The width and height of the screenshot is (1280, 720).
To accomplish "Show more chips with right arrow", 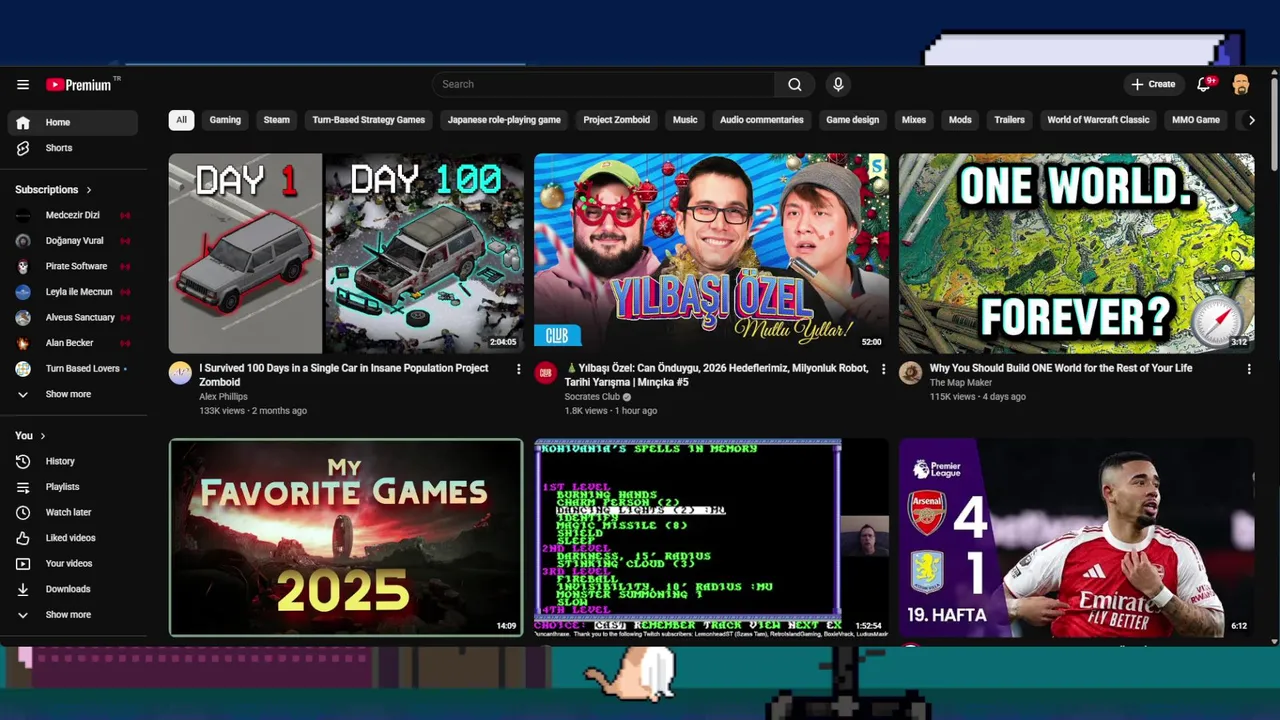I will pos(1251,120).
